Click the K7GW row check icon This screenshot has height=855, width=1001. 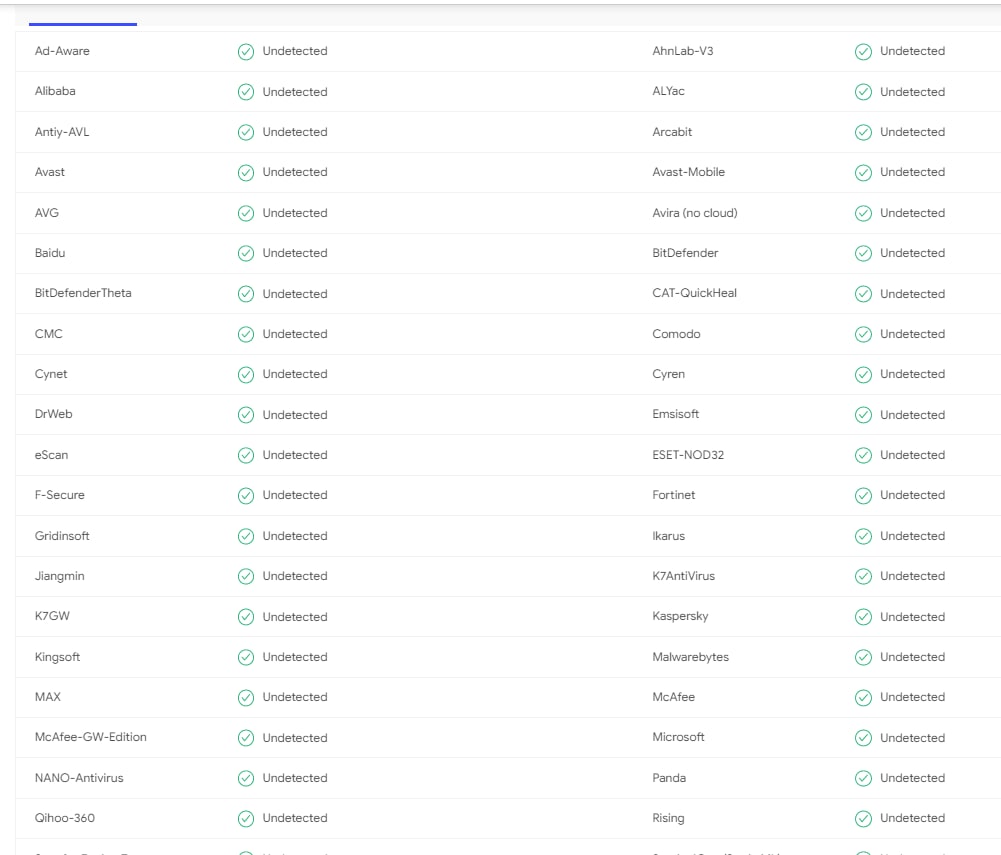(x=246, y=617)
